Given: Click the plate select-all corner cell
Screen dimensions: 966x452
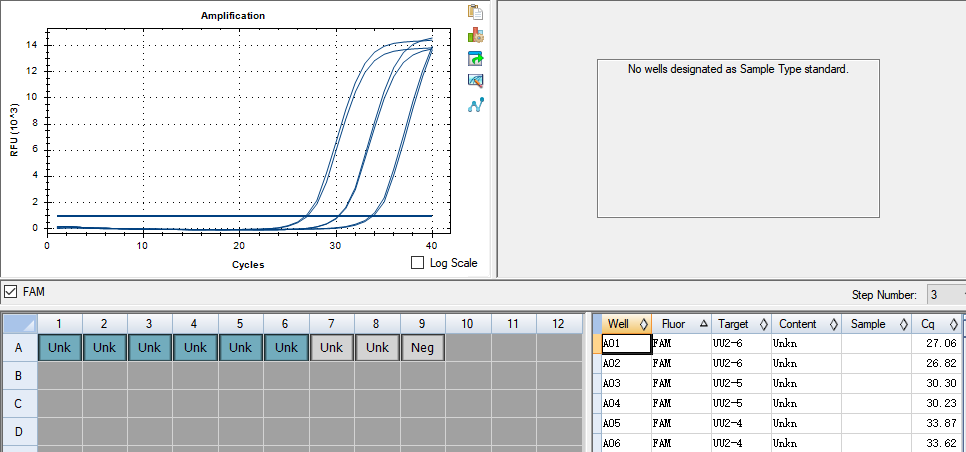Looking at the screenshot, I should (20, 323).
